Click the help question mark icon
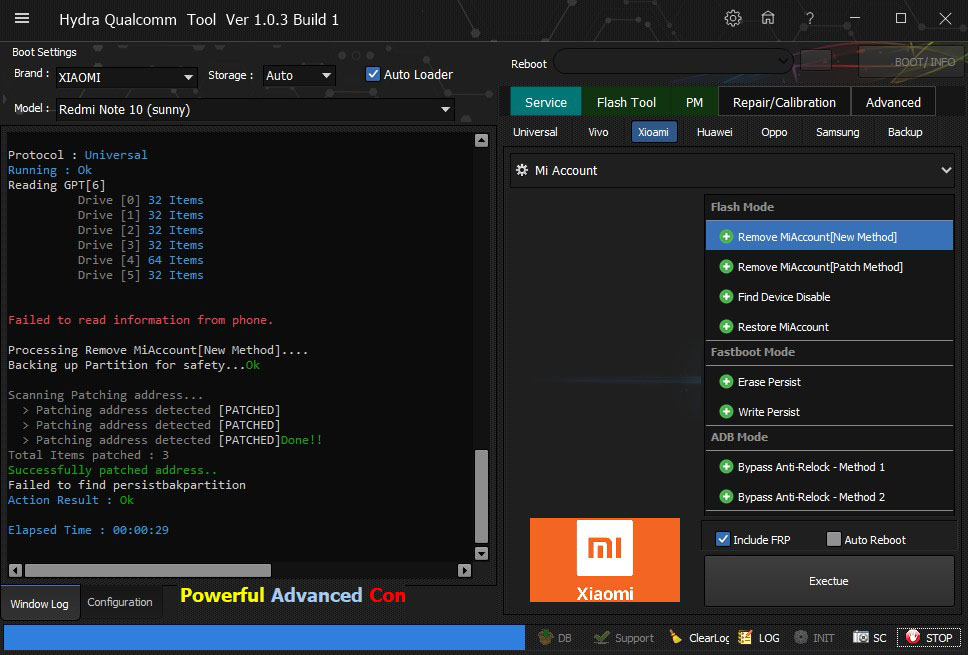Image resolution: width=968 pixels, height=655 pixels. [x=810, y=19]
